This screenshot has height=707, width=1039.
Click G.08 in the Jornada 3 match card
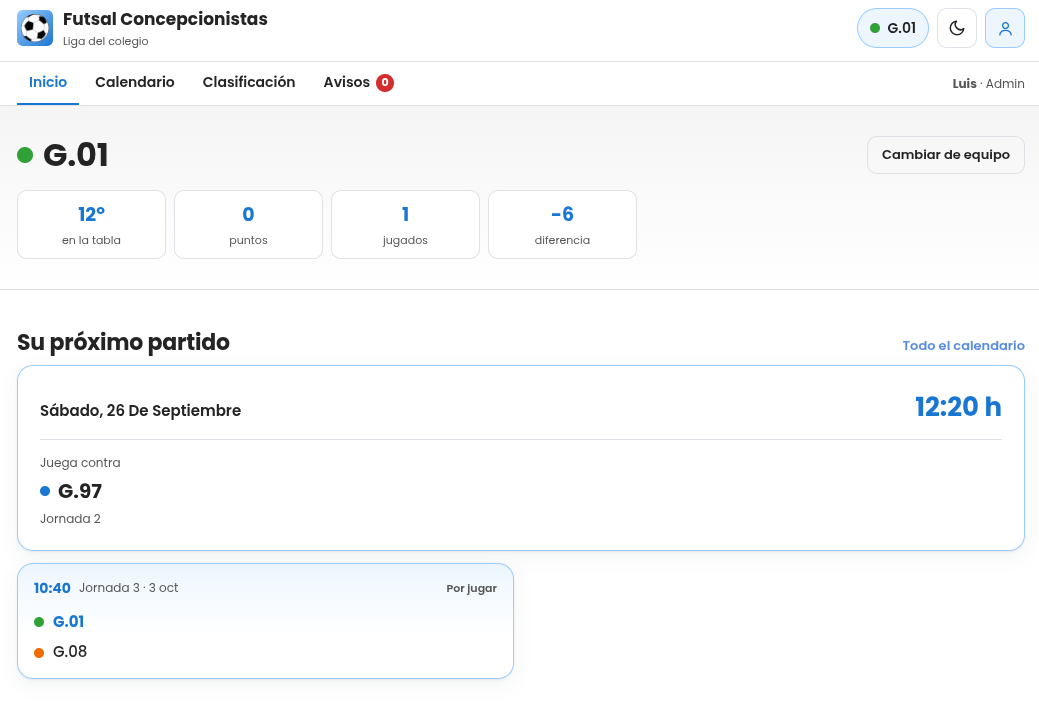point(70,652)
